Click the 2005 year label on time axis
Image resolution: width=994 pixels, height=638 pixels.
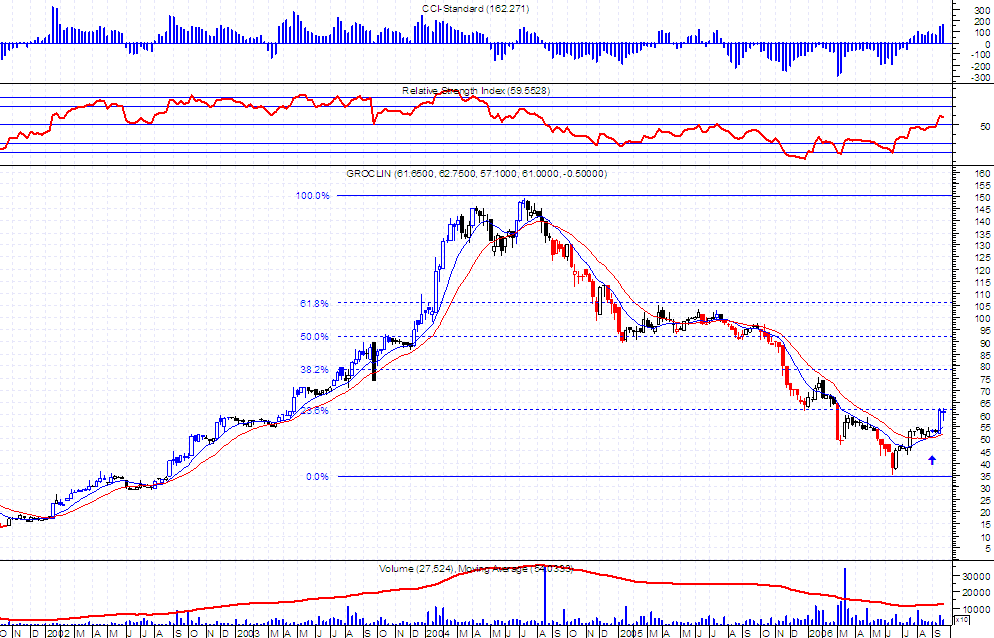pos(631,633)
